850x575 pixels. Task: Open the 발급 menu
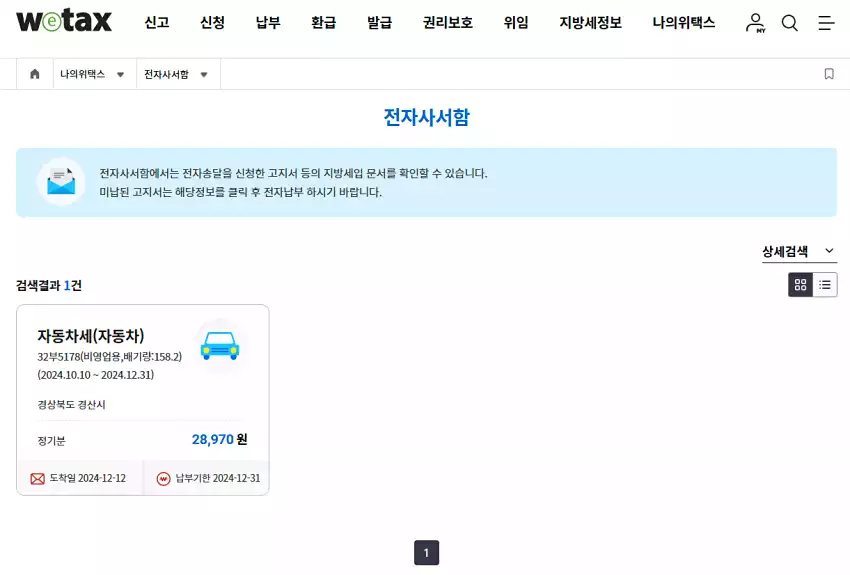pos(379,22)
